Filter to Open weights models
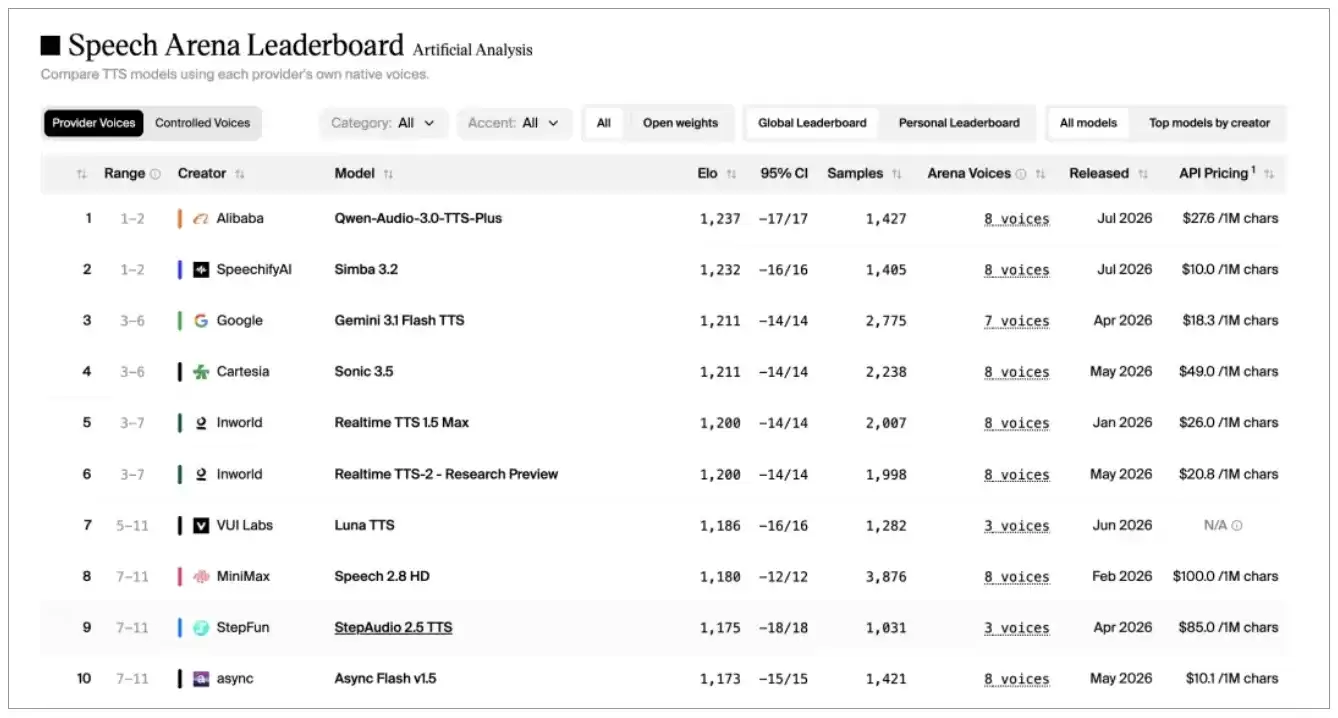 pyautogui.click(x=680, y=123)
